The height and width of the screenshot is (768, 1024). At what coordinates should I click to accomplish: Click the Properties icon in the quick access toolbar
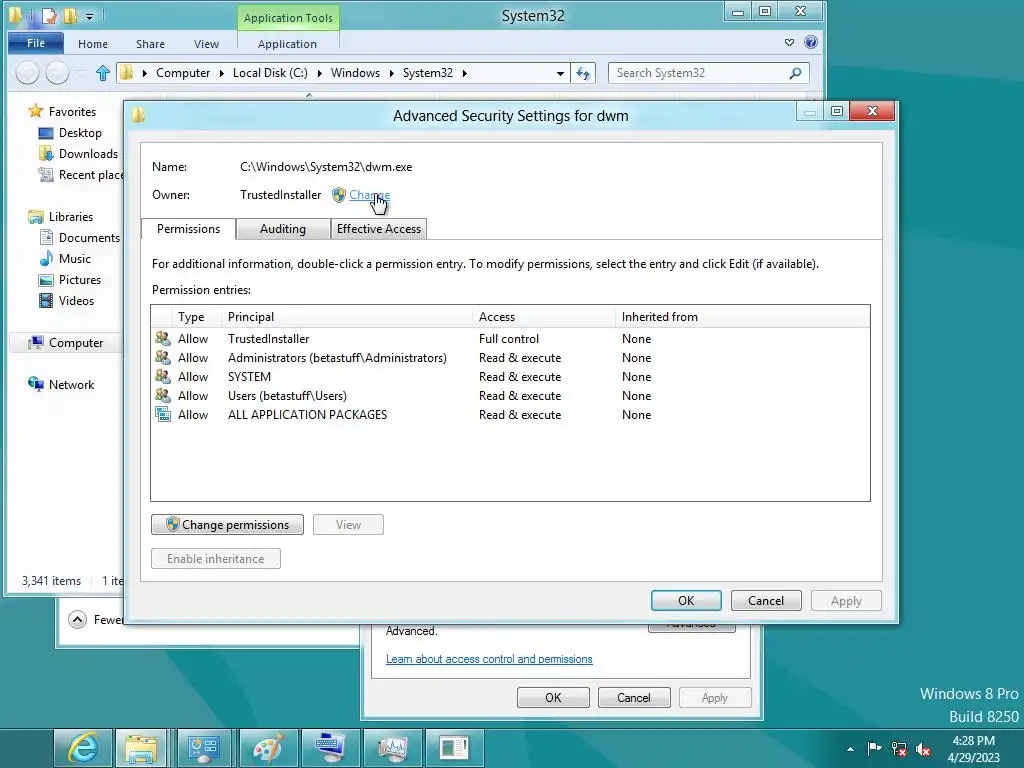pyautogui.click(x=50, y=15)
